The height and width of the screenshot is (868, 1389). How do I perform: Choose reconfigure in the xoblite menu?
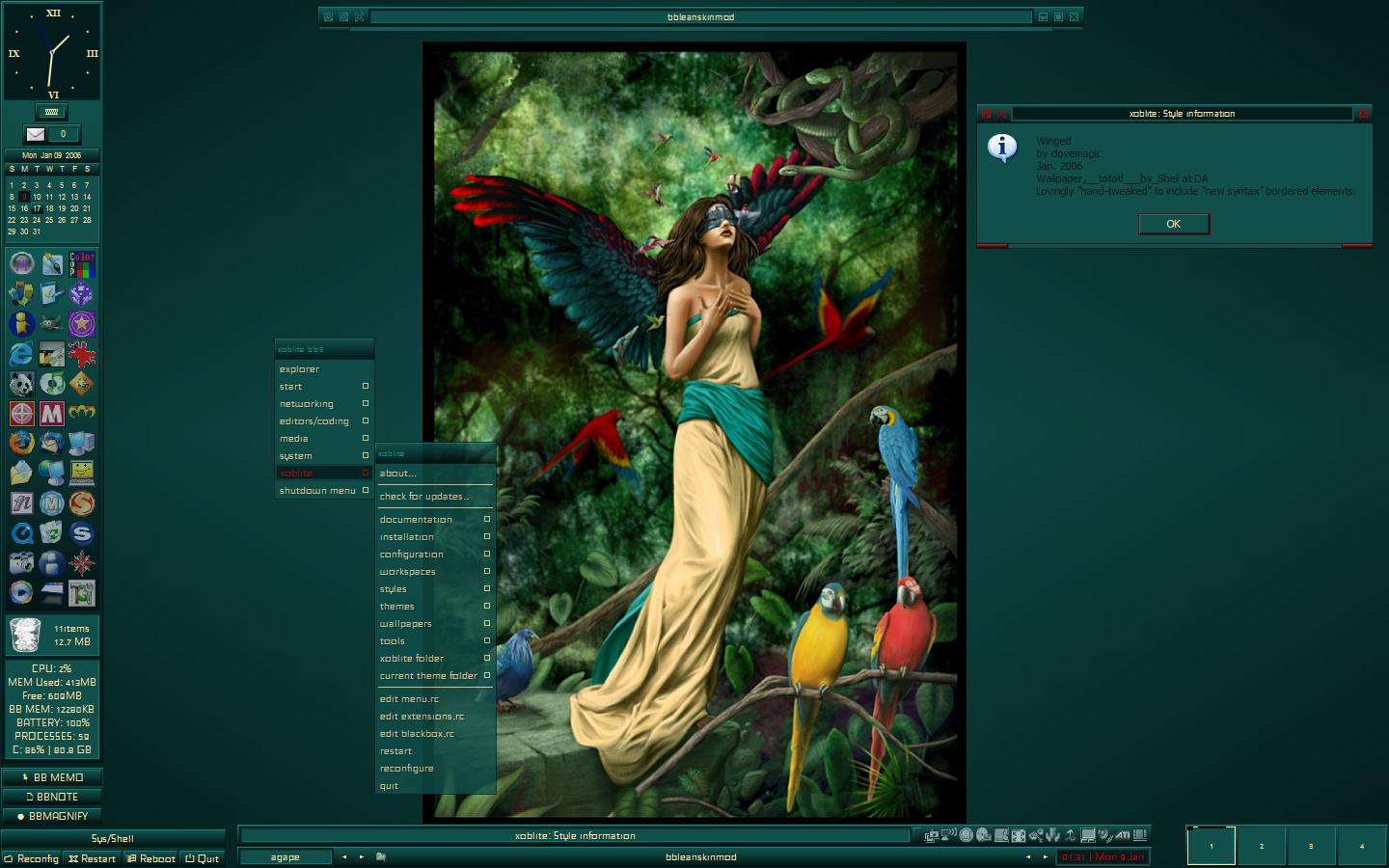pyautogui.click(x=435, y=769)
